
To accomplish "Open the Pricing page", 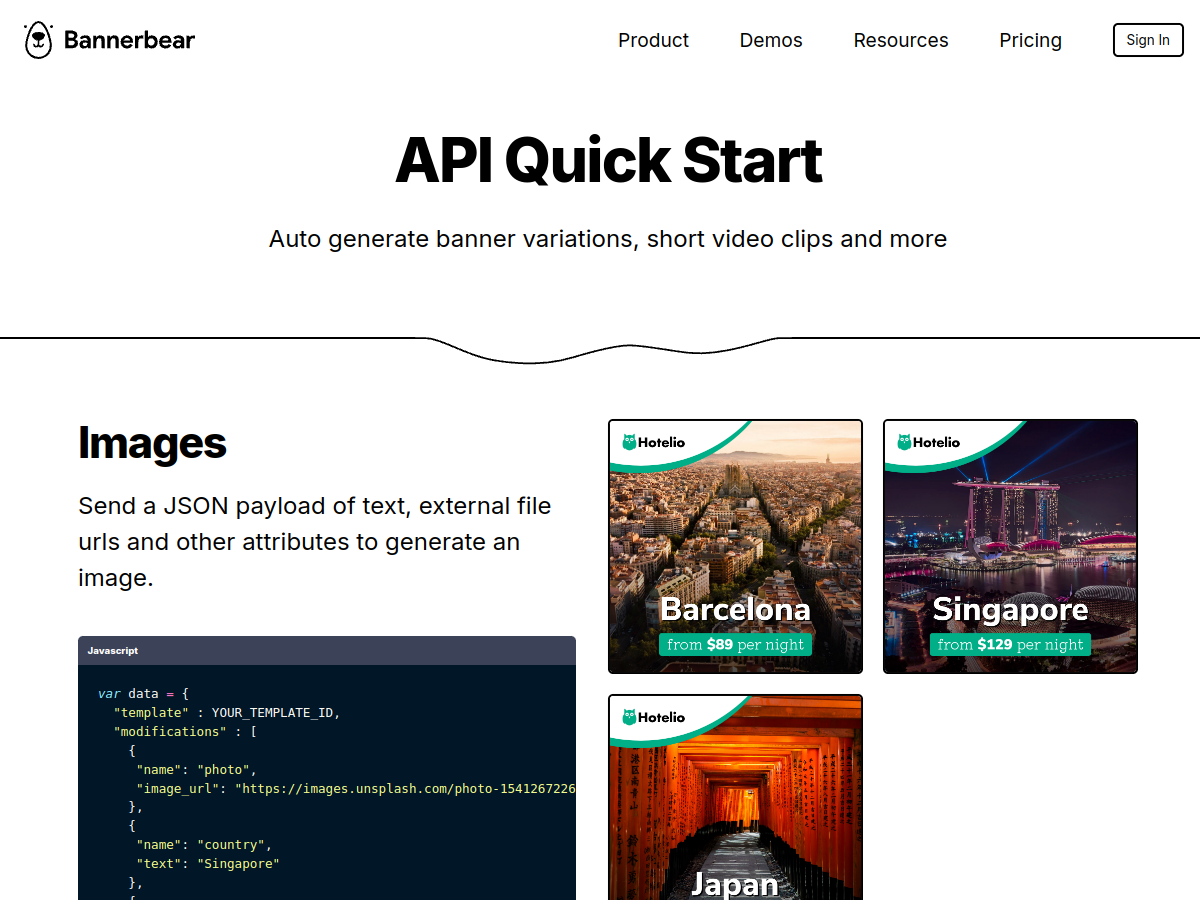I will [1030, 40].
